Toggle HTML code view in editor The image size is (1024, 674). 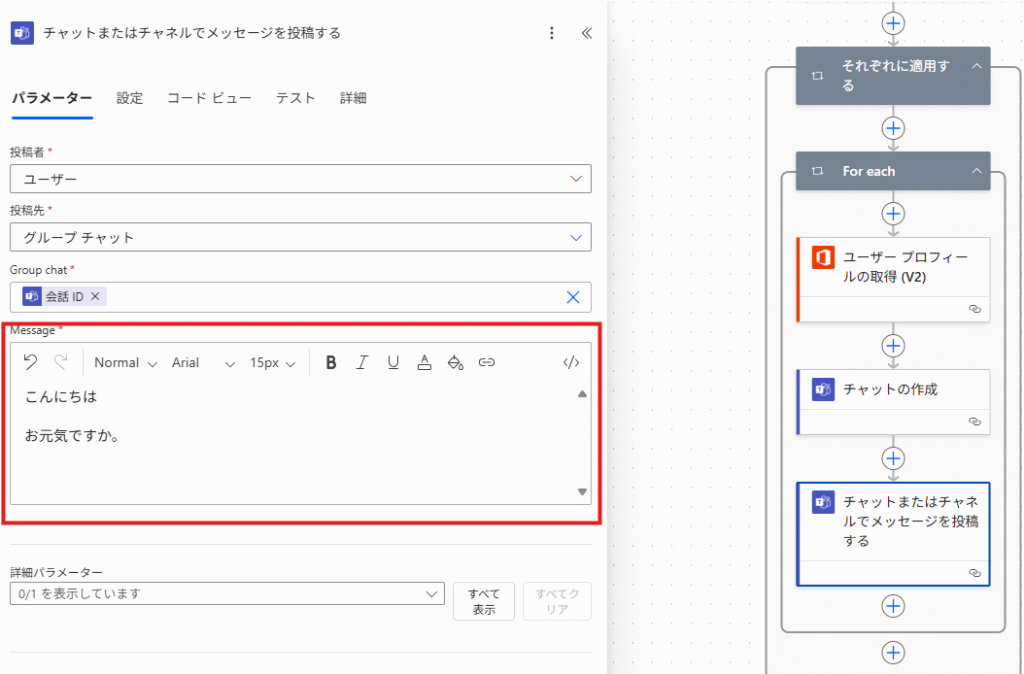pyautogui.click(x=571, y=362)
